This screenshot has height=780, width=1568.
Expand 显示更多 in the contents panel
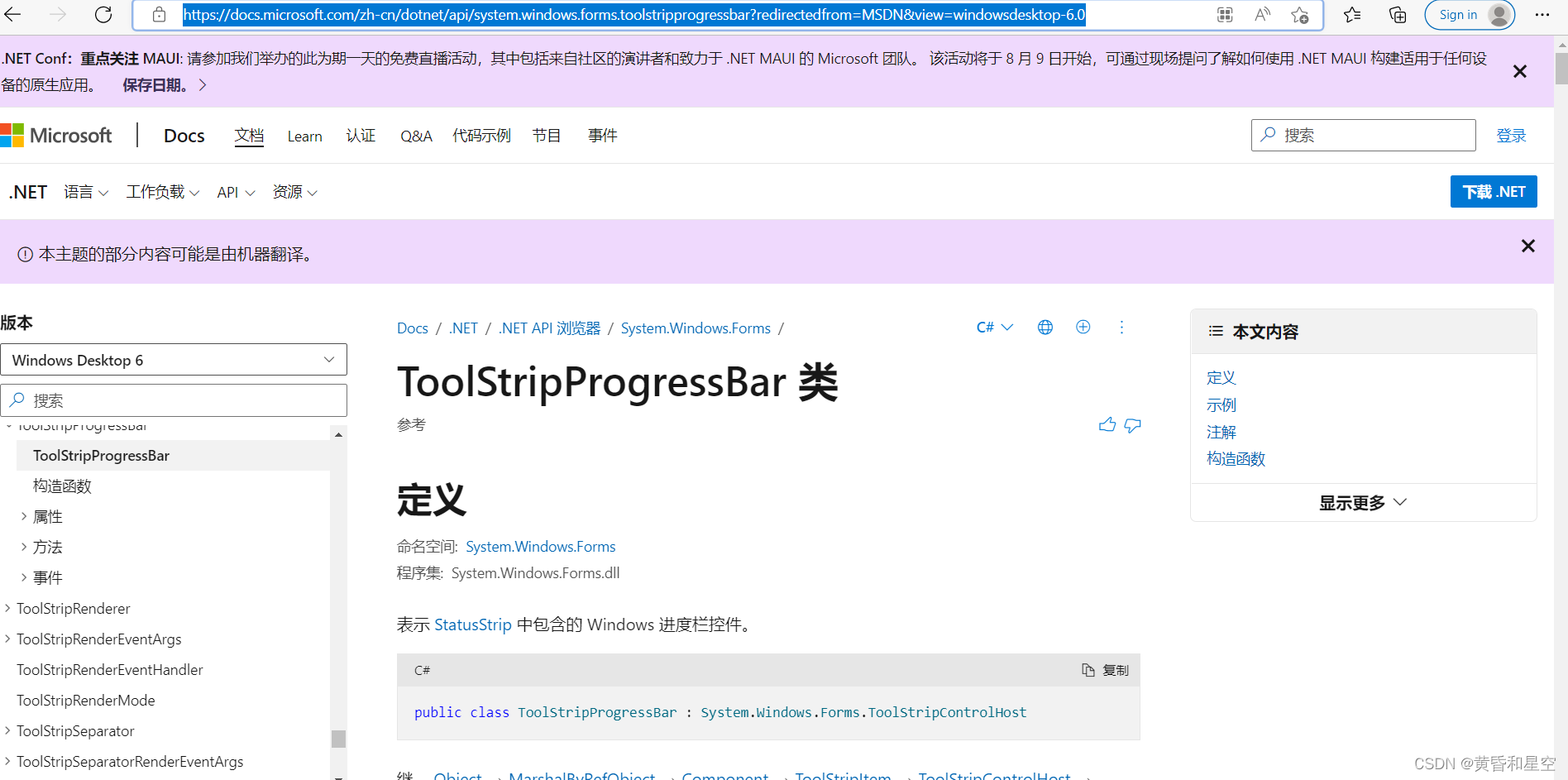click(1363, 503)
